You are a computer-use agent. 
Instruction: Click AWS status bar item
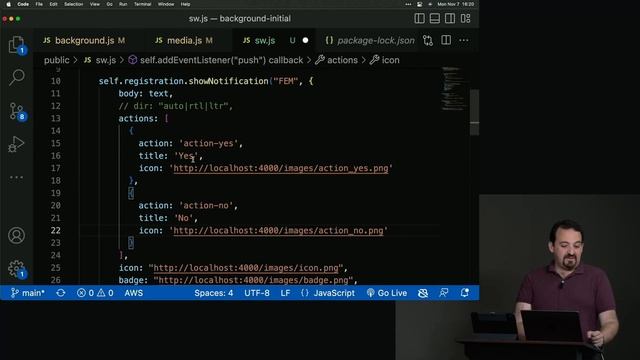point(133,293)
